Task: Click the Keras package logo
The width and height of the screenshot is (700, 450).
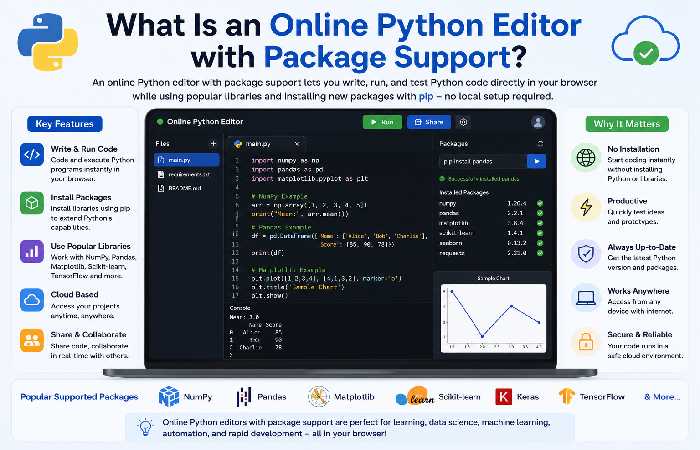Action: tap(504, 396)
